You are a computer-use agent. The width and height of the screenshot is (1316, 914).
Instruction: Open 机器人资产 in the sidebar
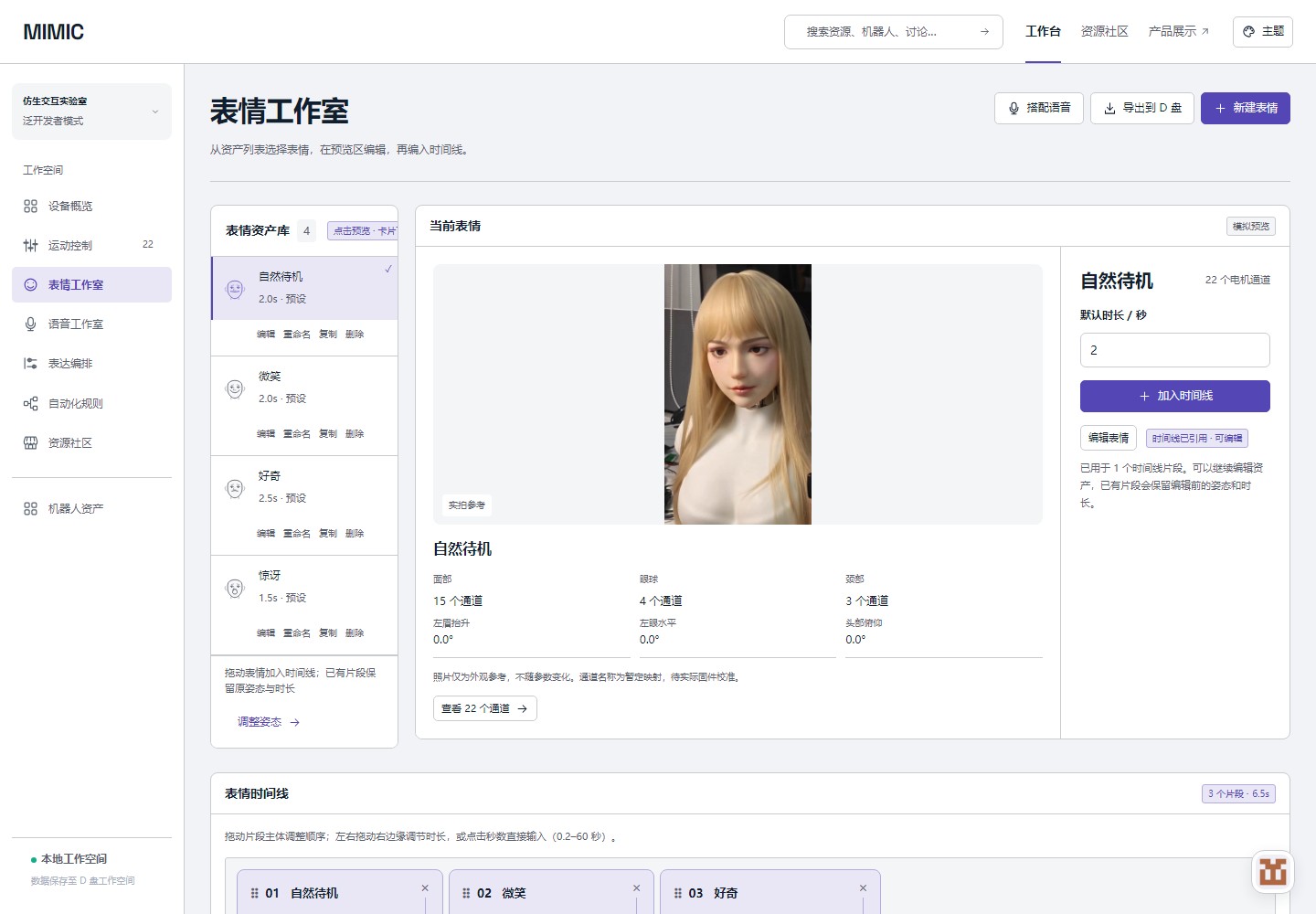pyautogui.click(x=91, y=508)
